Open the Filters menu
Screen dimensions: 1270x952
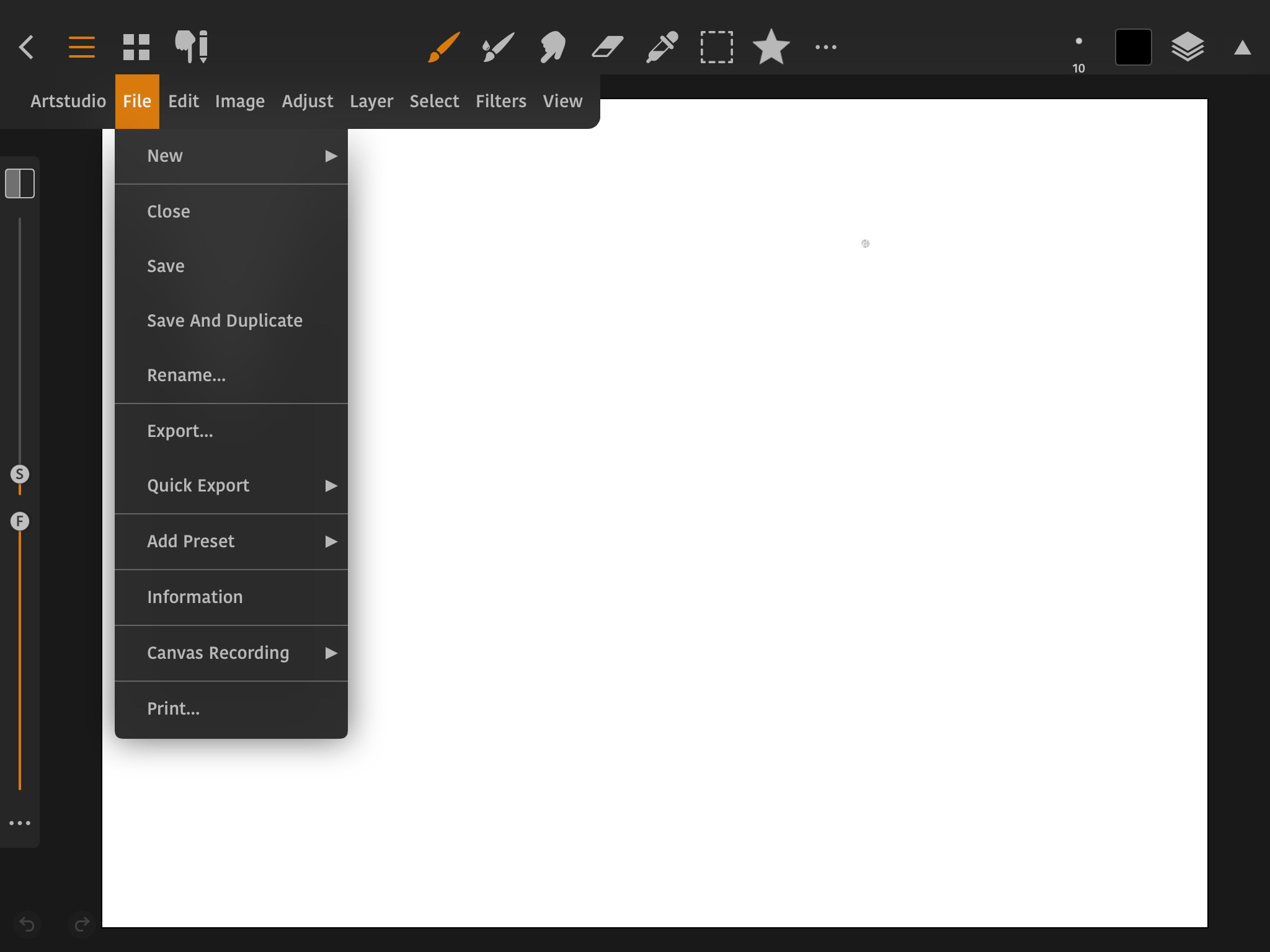[x=500, y=101]
